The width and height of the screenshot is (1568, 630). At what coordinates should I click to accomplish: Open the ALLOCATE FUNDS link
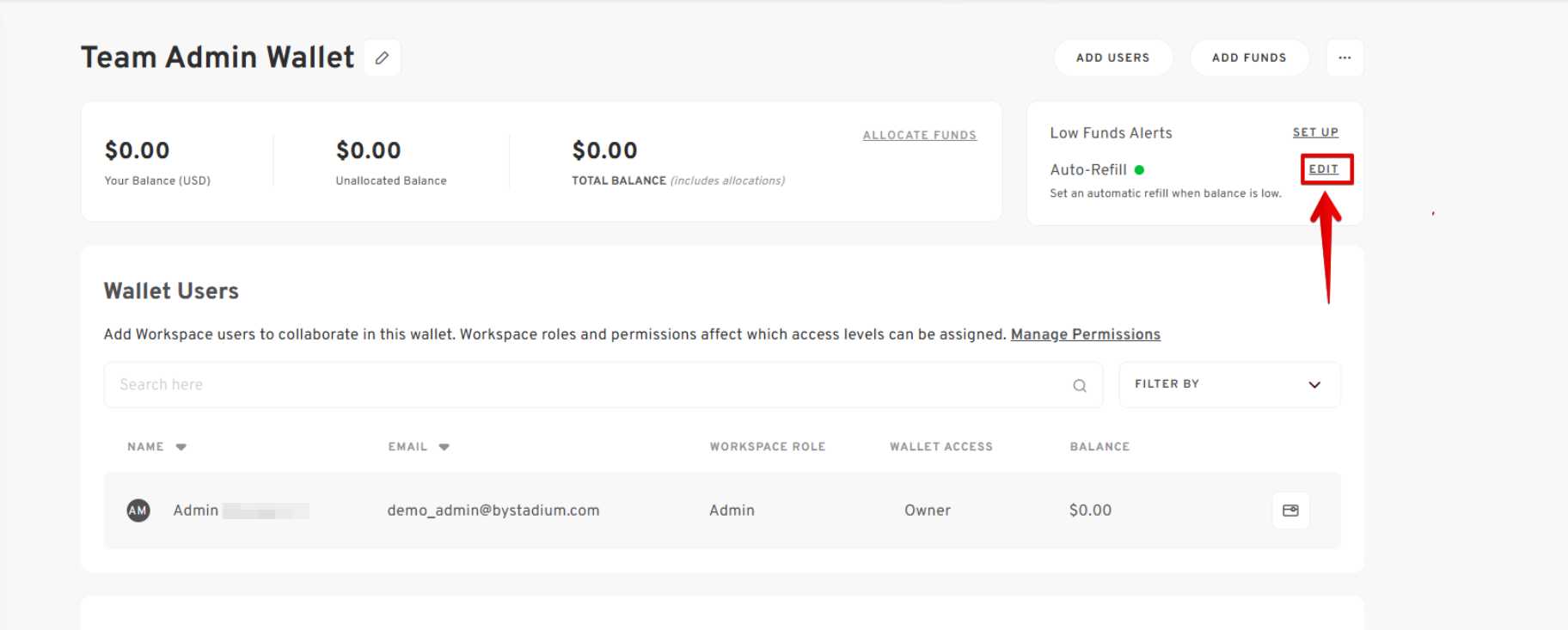919,135
